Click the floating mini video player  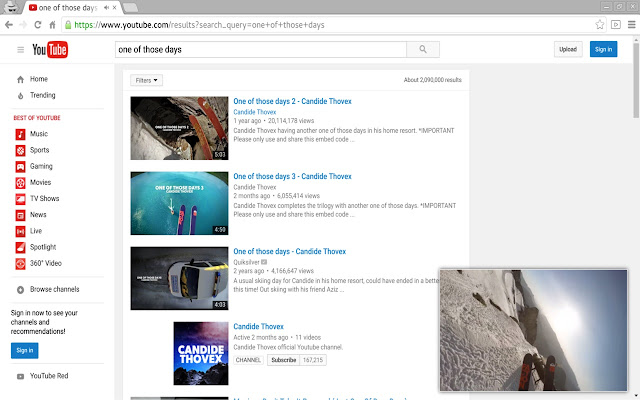point(533,330)
